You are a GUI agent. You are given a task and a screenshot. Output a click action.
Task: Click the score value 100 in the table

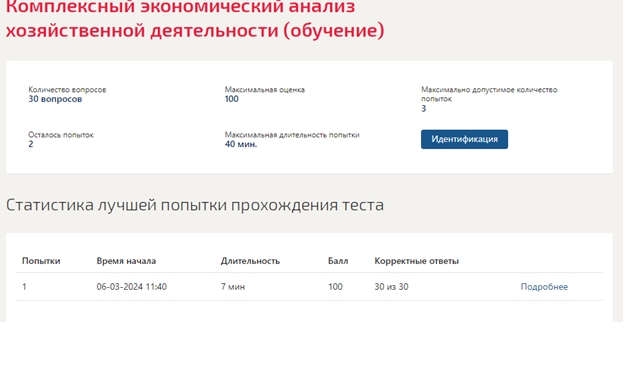(x=335, y=287)
